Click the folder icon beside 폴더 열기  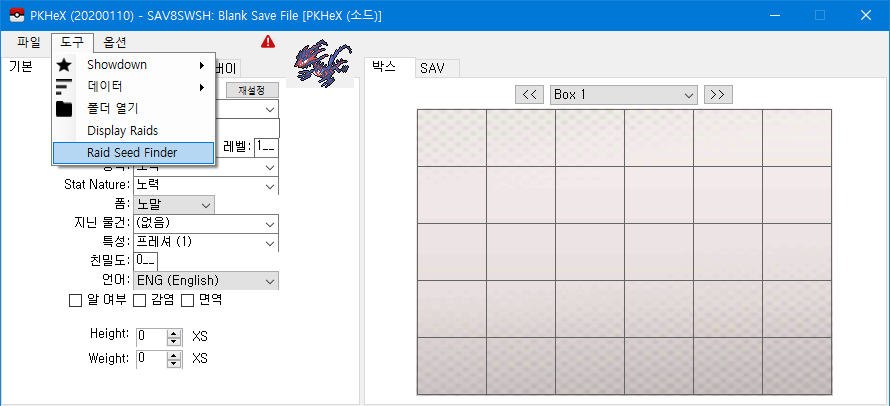click(x=64, y=108)
